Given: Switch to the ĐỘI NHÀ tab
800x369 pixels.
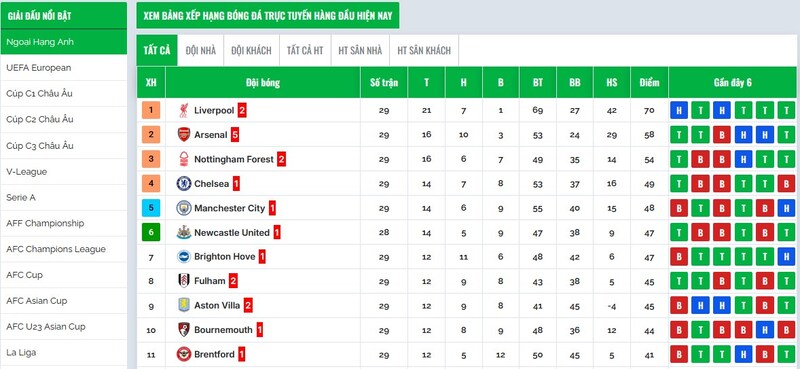Looking at the screenshot, I should tap(201, 51).
